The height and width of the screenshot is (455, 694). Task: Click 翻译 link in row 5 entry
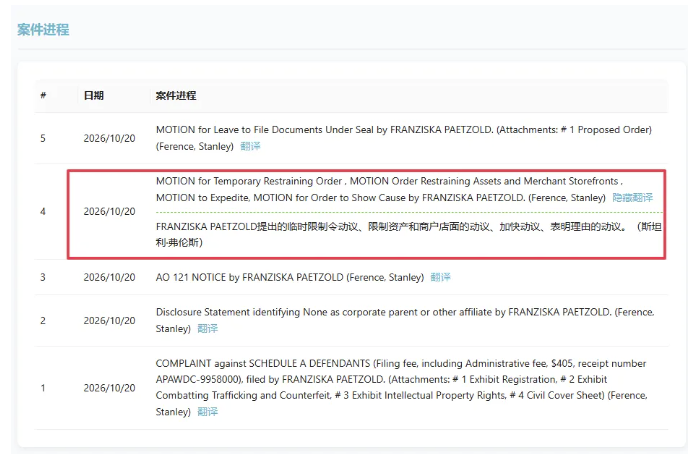pos(250,147)
